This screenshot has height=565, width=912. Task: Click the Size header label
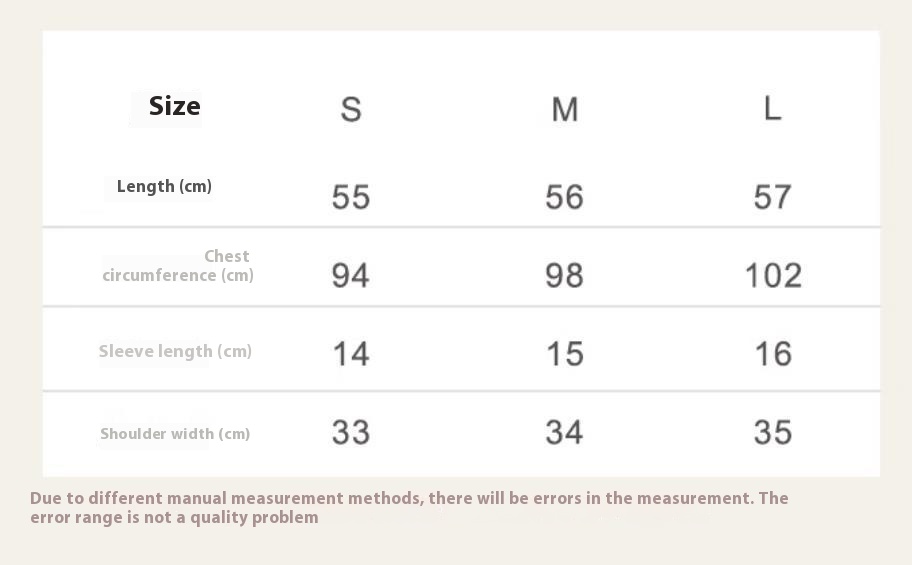[x=174, y=106]
